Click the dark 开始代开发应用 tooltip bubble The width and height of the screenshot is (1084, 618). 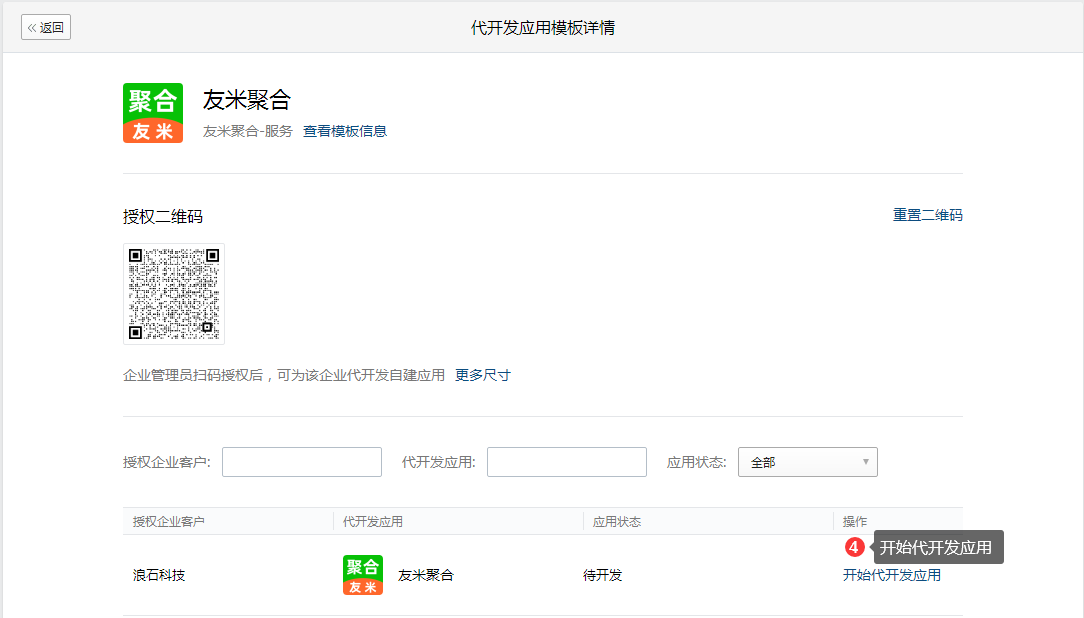click(x=937, y=547)
